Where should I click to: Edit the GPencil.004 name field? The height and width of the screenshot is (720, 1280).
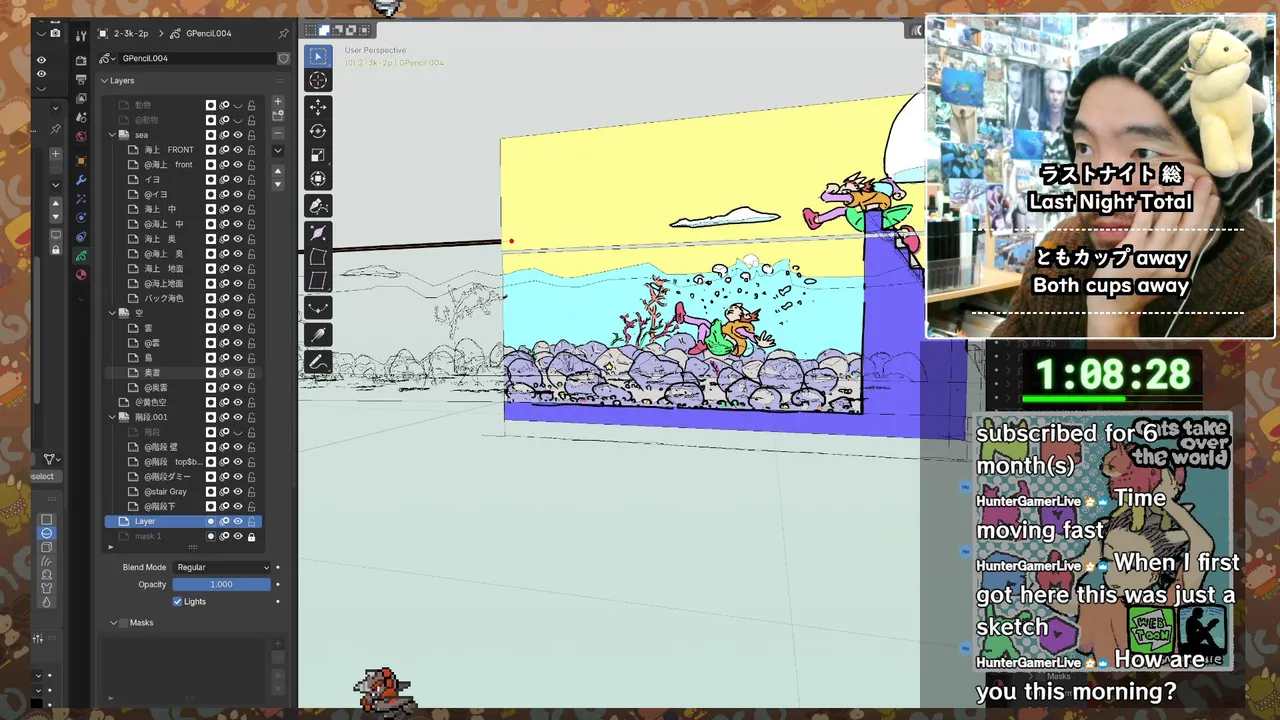pyautogui.click(x=196, y=58)
